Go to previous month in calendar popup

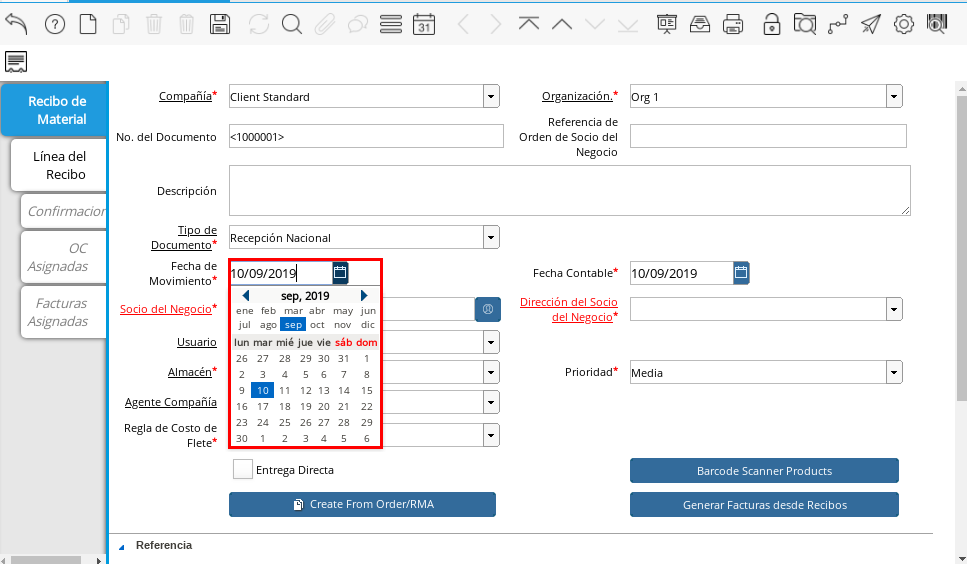[x=245, y=296]
